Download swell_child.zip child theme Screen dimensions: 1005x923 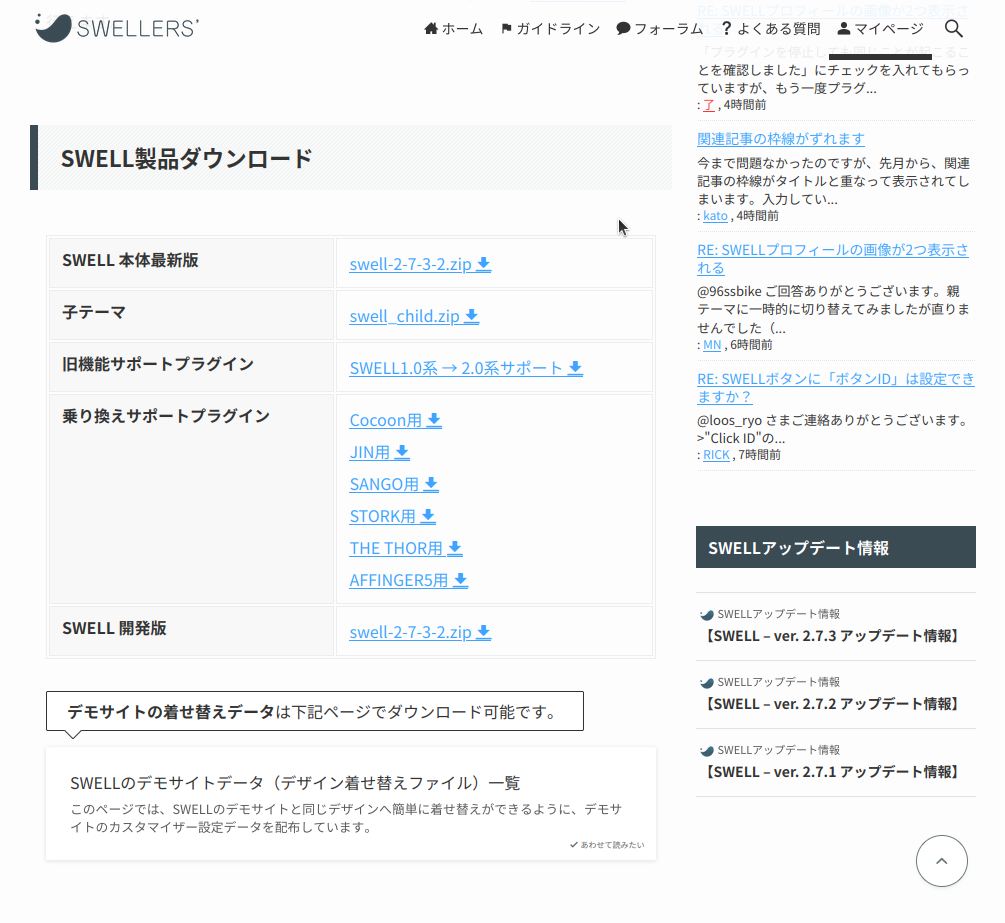414,316
